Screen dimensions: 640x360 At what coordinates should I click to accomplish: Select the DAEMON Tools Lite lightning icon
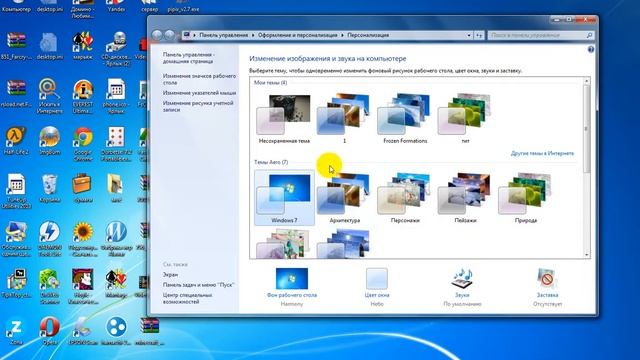49,239
